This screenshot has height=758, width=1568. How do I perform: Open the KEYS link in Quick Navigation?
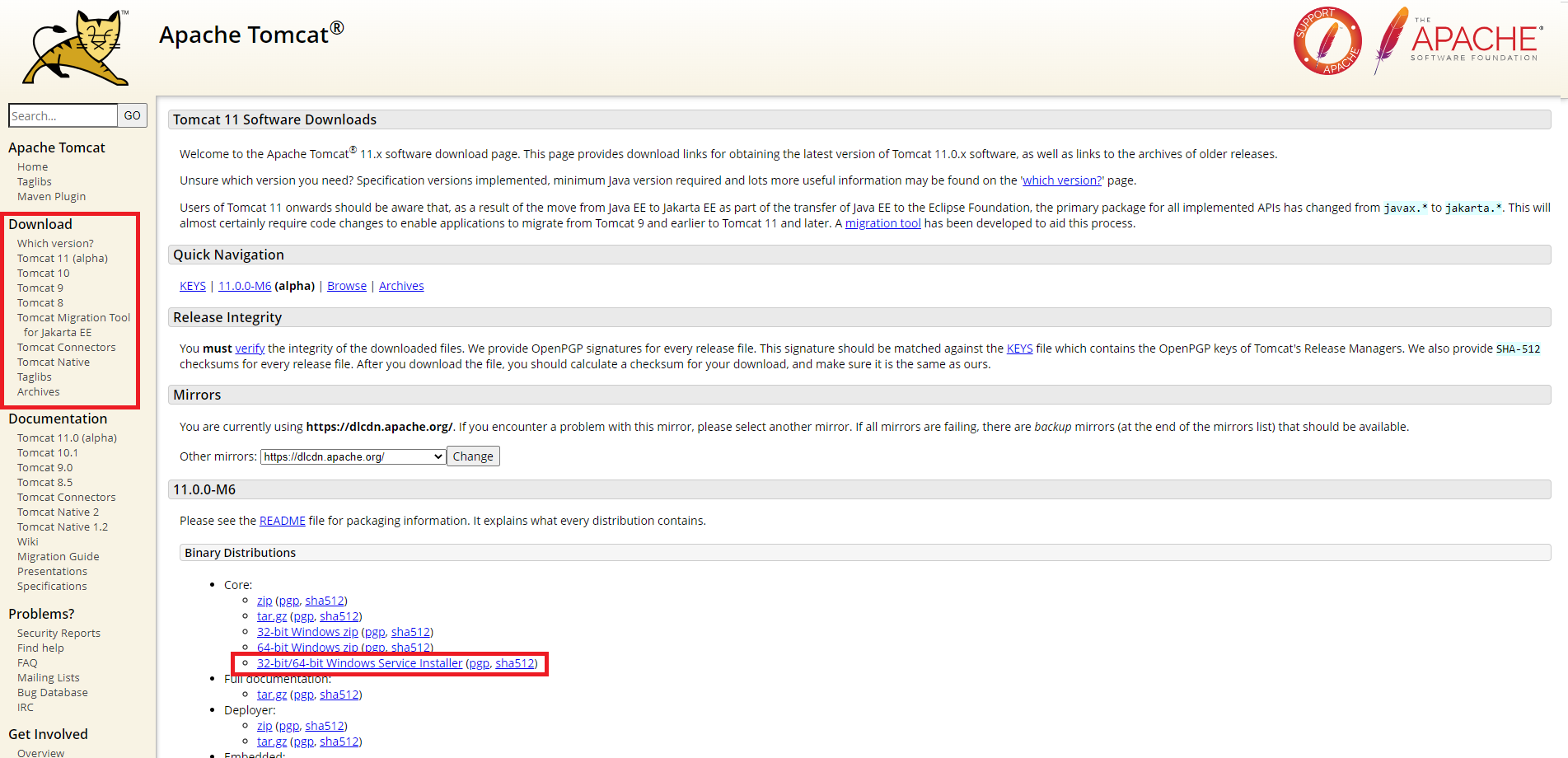[192, 285]
